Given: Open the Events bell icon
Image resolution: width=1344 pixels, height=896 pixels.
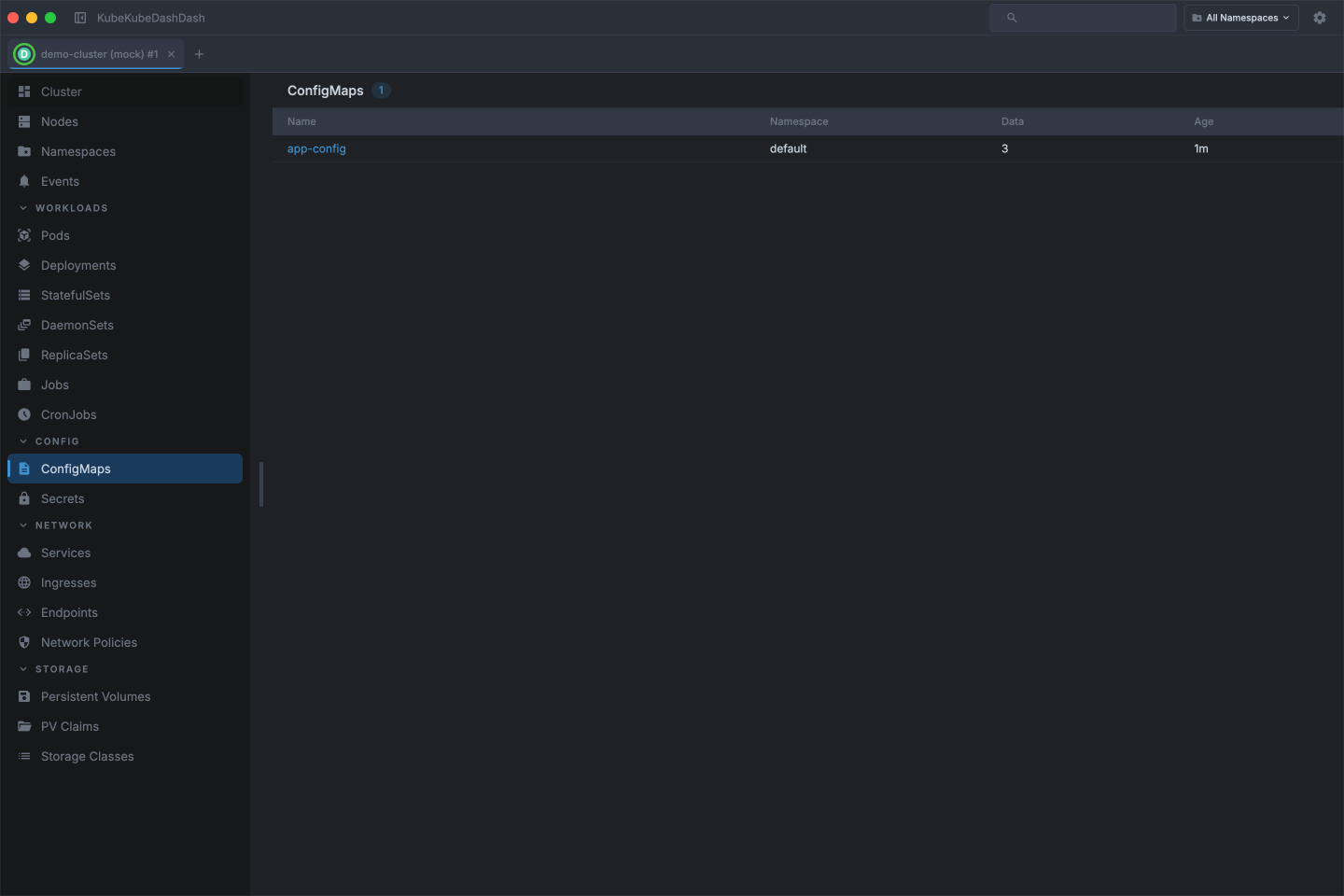Looking at the screenshot, I should click(24, 181).
